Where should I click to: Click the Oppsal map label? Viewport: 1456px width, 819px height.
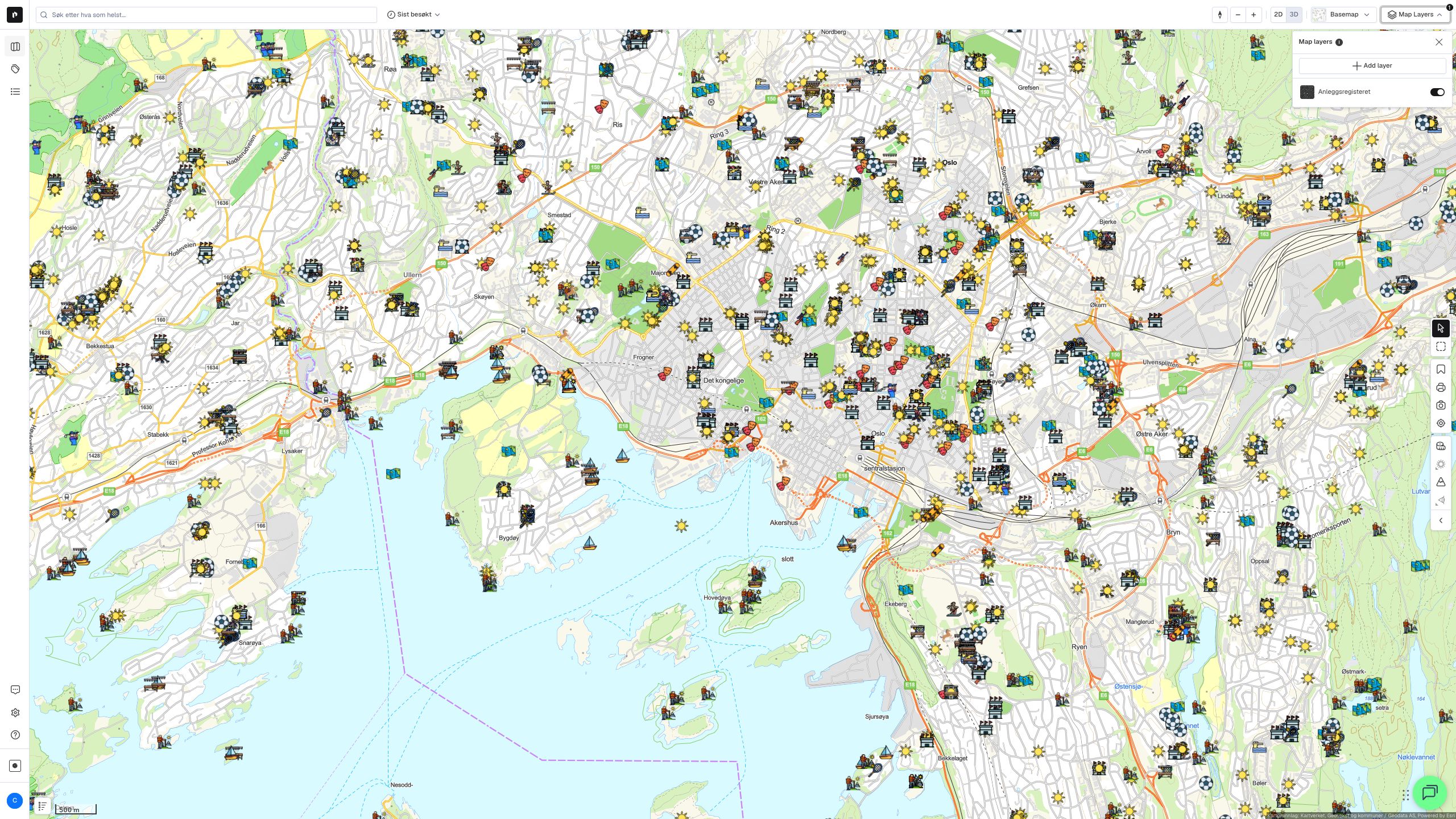(1260, 561)
